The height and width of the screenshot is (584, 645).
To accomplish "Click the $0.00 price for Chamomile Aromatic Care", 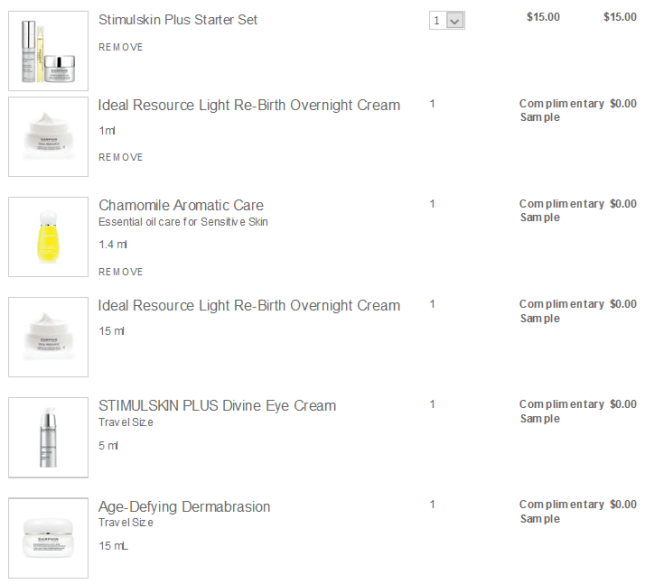I will (x=622, y=204).
